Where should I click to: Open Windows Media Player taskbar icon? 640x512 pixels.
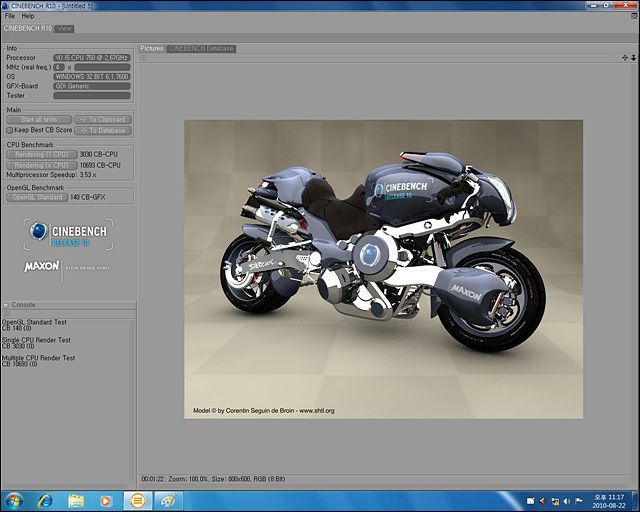click(x=106, y=501)
